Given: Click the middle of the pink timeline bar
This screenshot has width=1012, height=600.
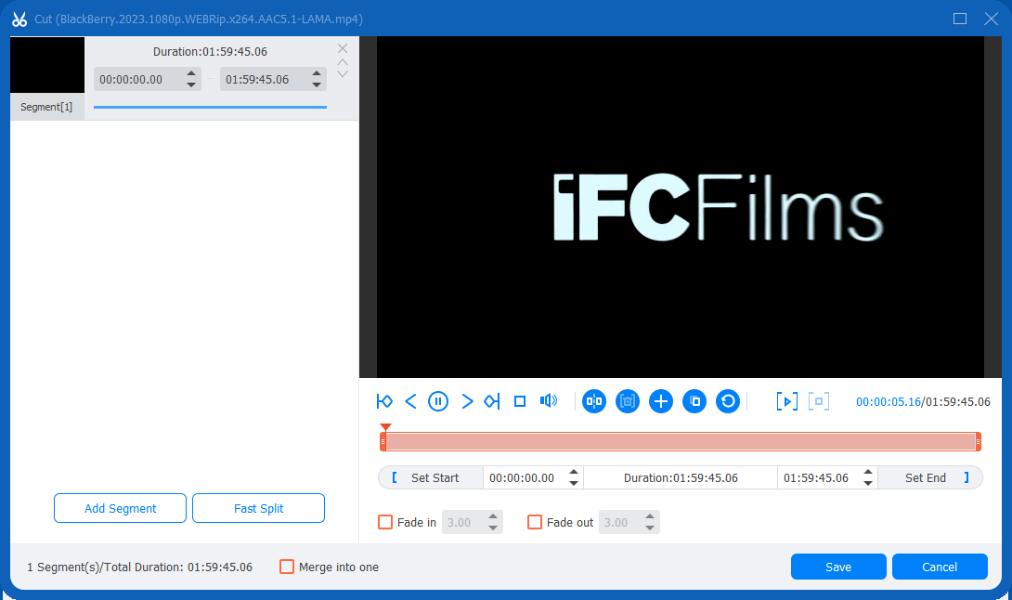Looking at the screenshot, I should pyautogui.click(x=680, y=441).
